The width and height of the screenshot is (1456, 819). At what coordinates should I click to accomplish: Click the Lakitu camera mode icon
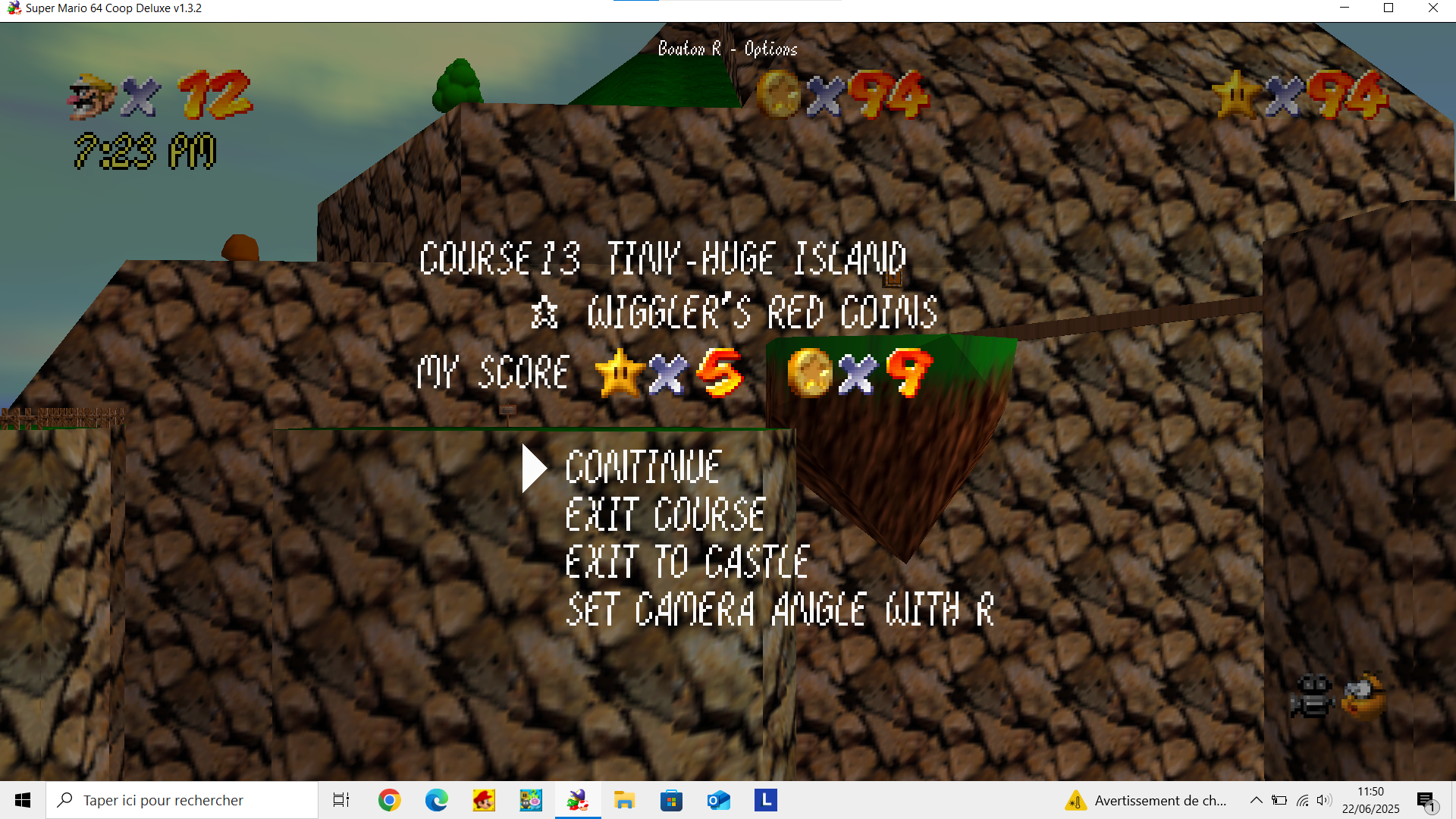[1363, 696]
